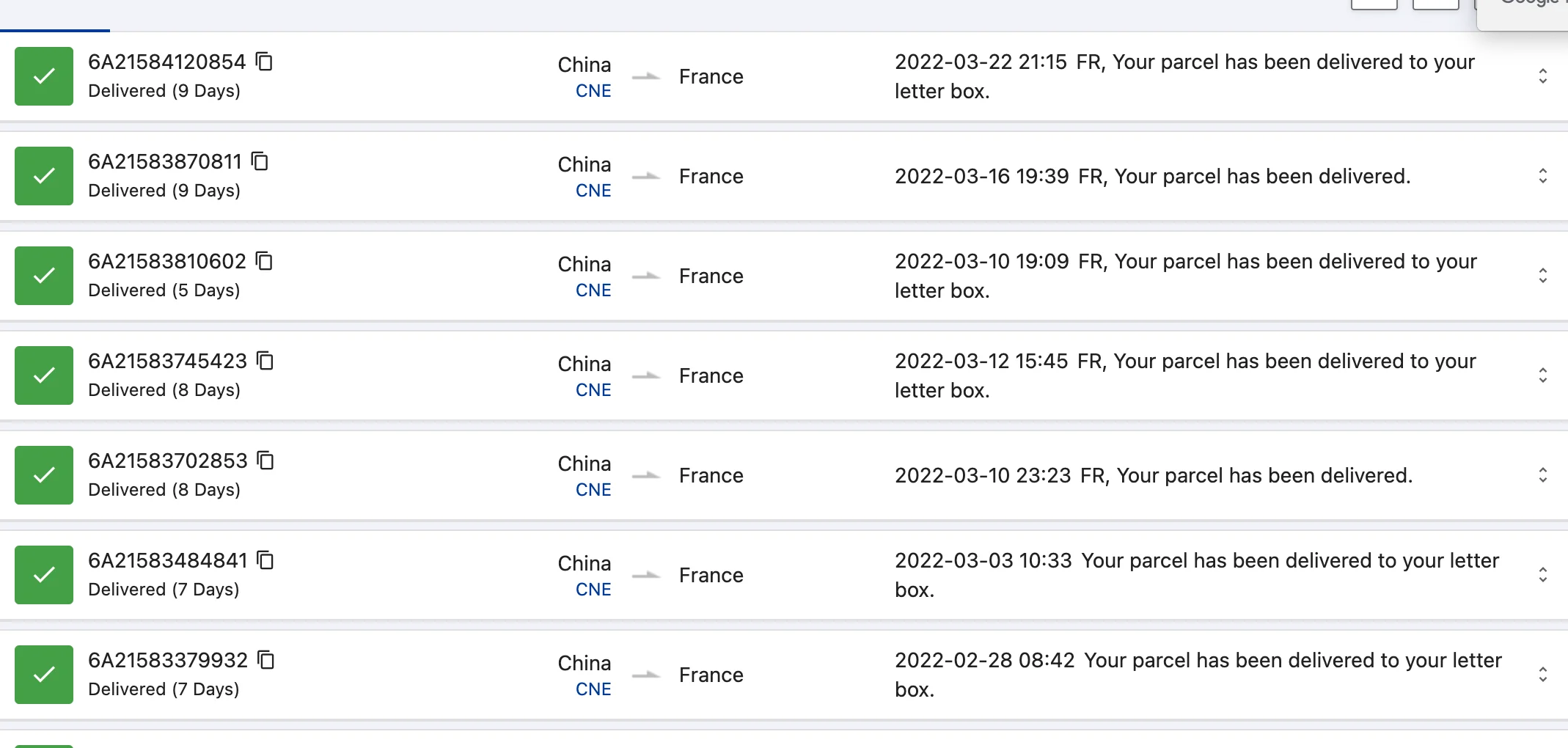Copy tracking number 6A21583484841
This screenshot has height=748, width=1568.
pyautogui.click(x=267, y=561)
